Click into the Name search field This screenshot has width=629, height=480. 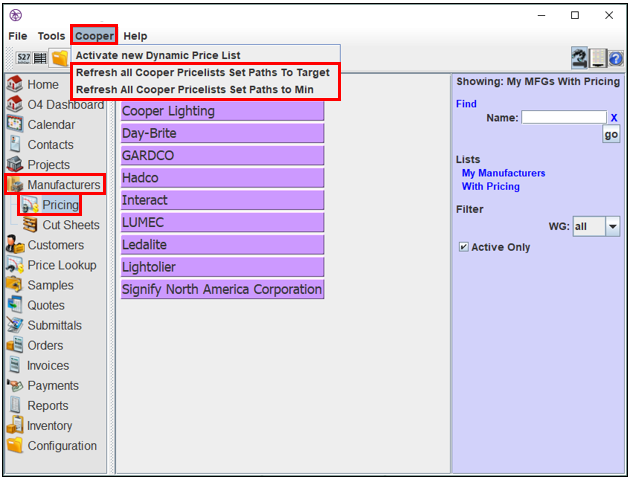click(x=564, y=117)
